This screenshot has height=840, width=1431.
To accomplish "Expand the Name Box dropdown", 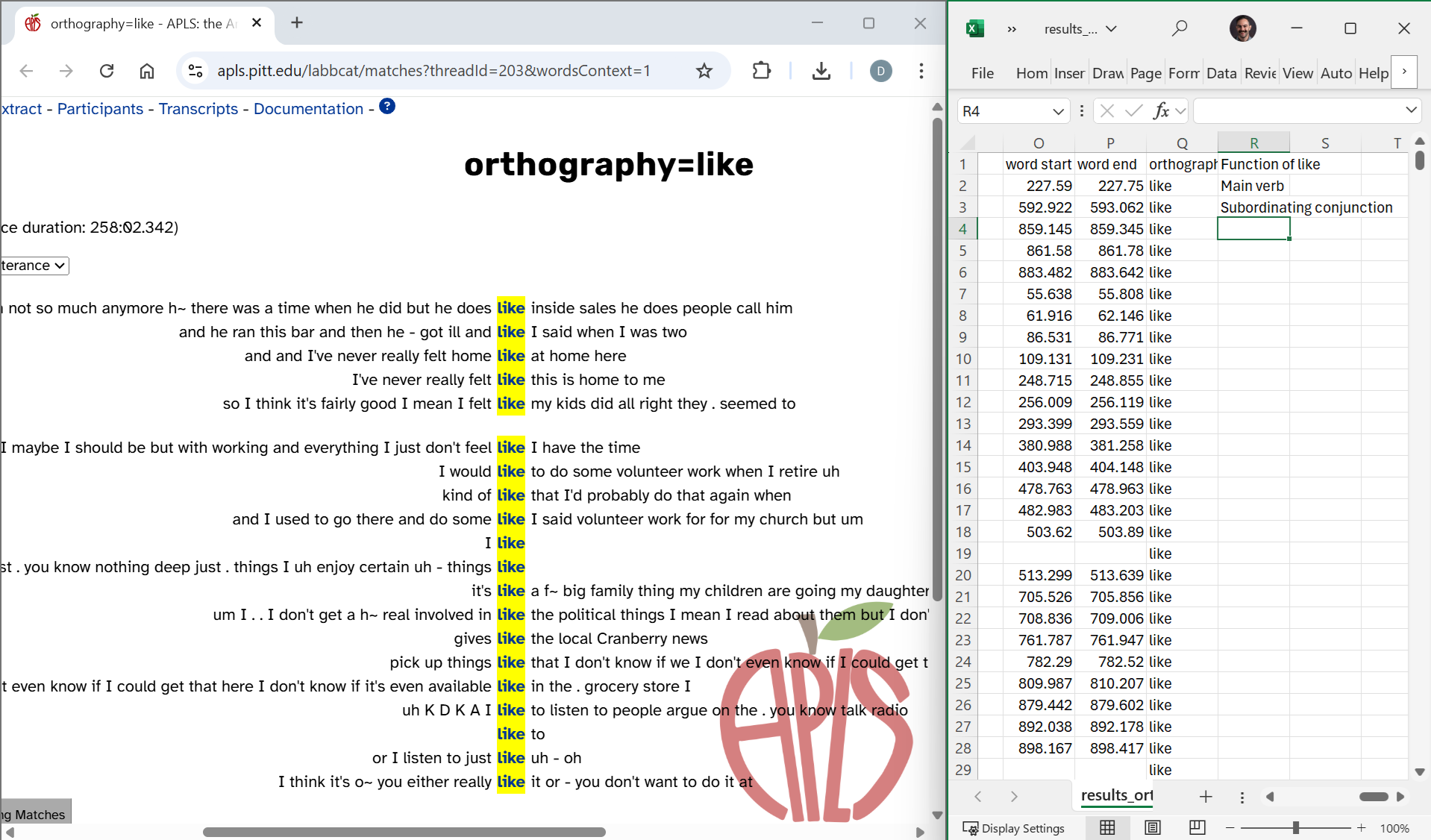I will 1058,111.
